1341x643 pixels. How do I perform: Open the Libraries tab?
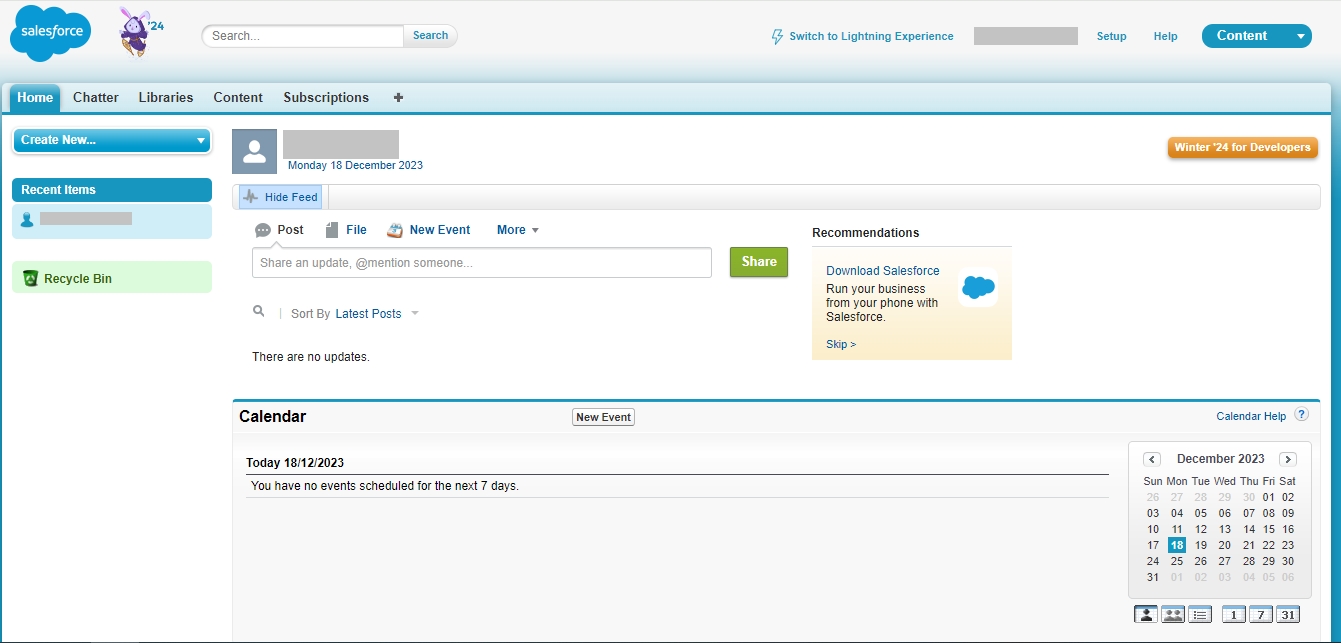point(166,98)
